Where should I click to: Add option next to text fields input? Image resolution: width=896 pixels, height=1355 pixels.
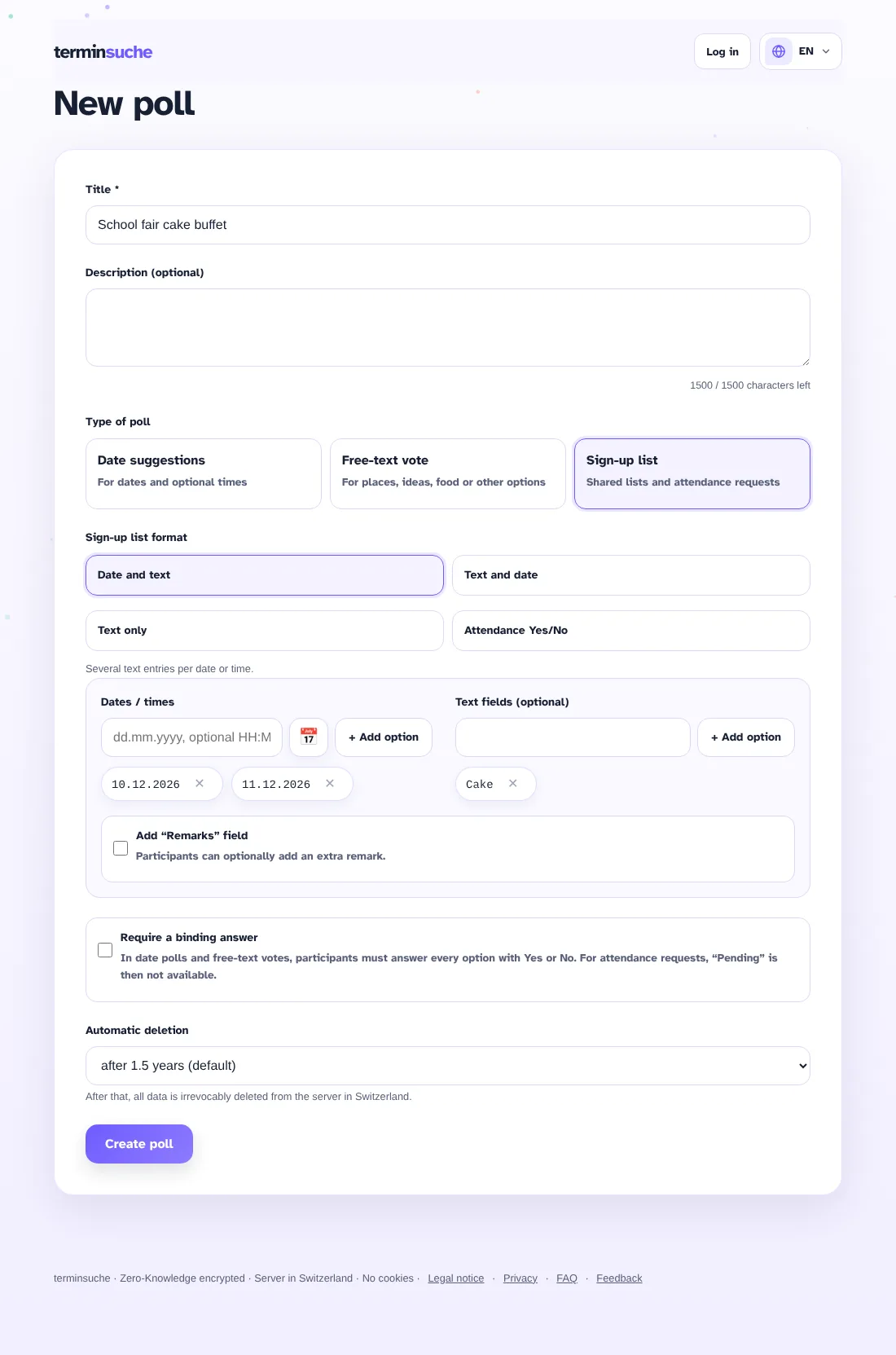[x=746, y=737]
